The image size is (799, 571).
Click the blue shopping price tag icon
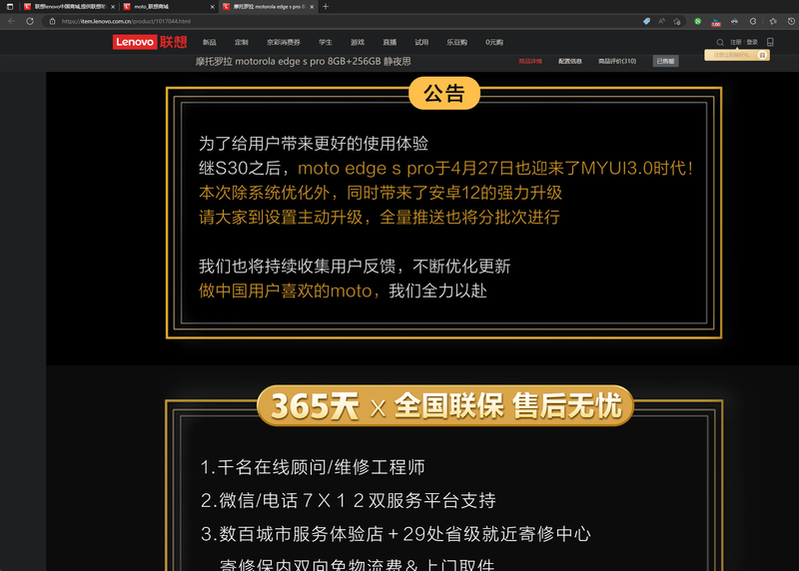647,21
